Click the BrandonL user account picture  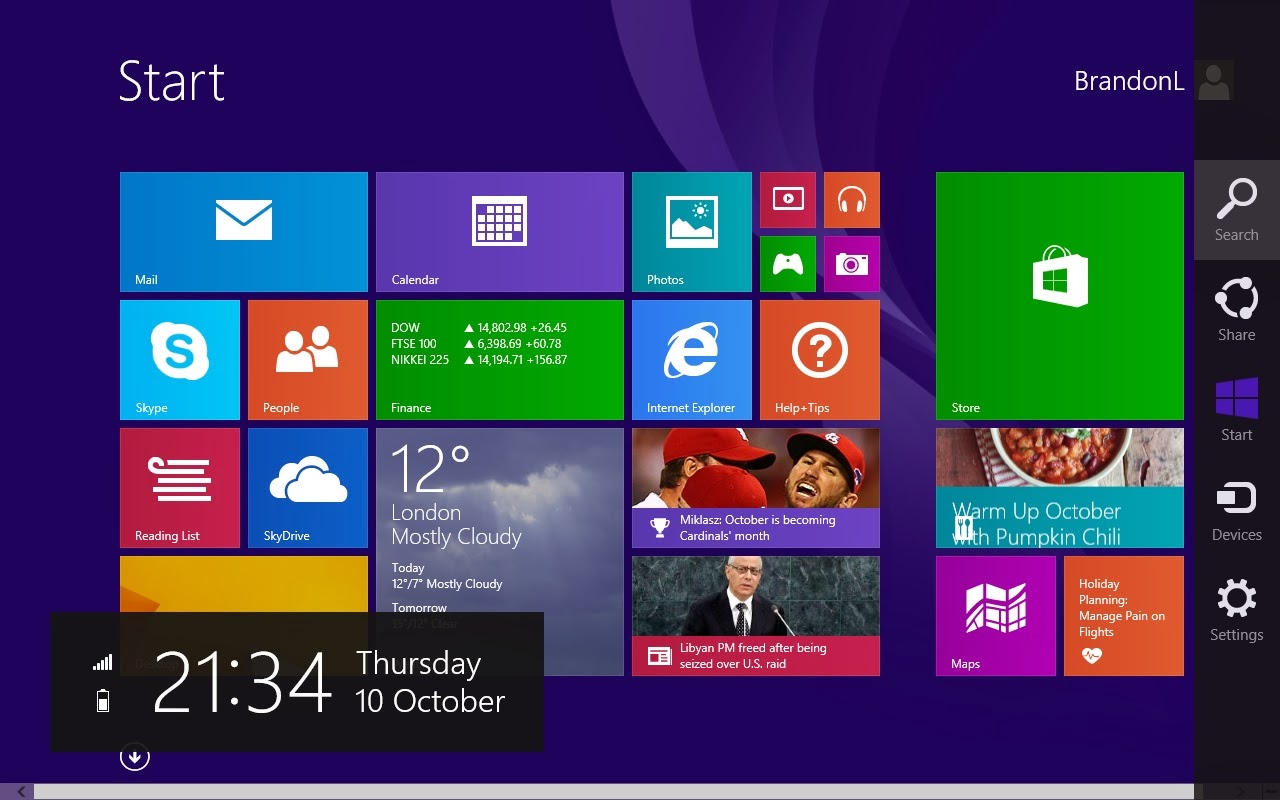click(1214, 80)
